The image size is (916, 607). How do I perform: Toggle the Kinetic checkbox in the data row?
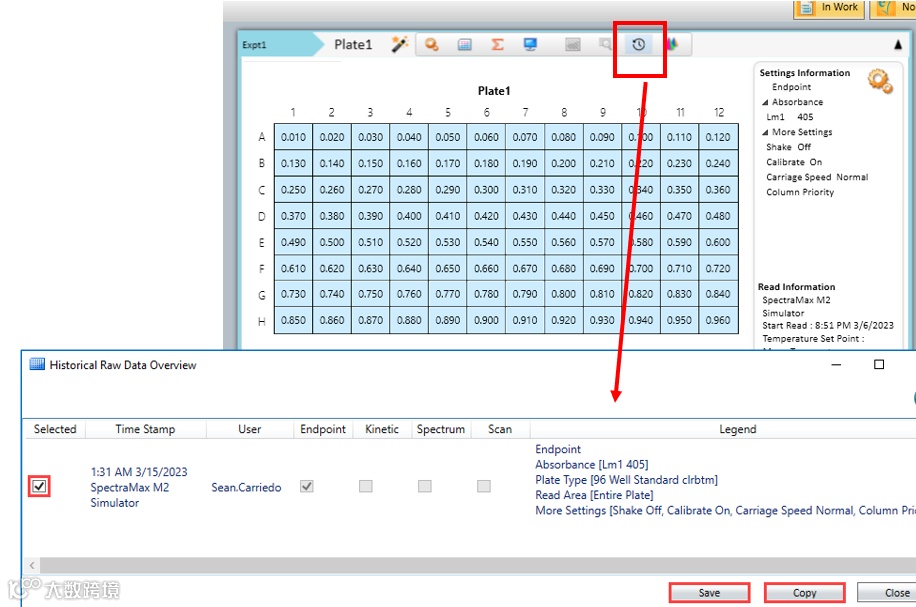pyautogui.click(x=366, y=486)
